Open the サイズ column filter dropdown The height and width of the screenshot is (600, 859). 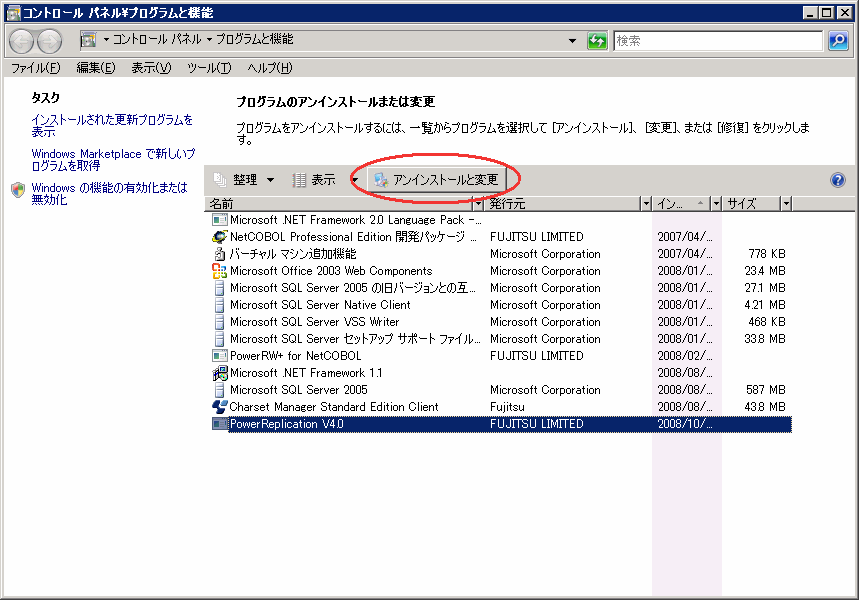point(786,204)
